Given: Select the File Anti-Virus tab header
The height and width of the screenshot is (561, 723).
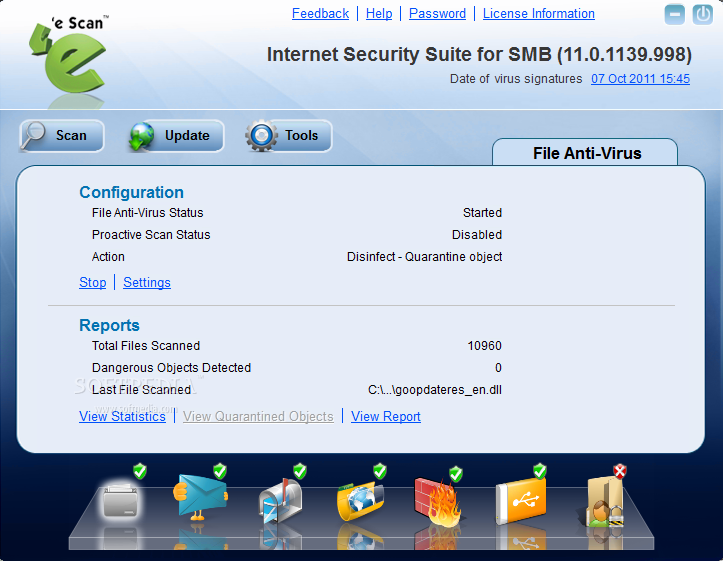Looking at the screenshot, I should (585, 152).
